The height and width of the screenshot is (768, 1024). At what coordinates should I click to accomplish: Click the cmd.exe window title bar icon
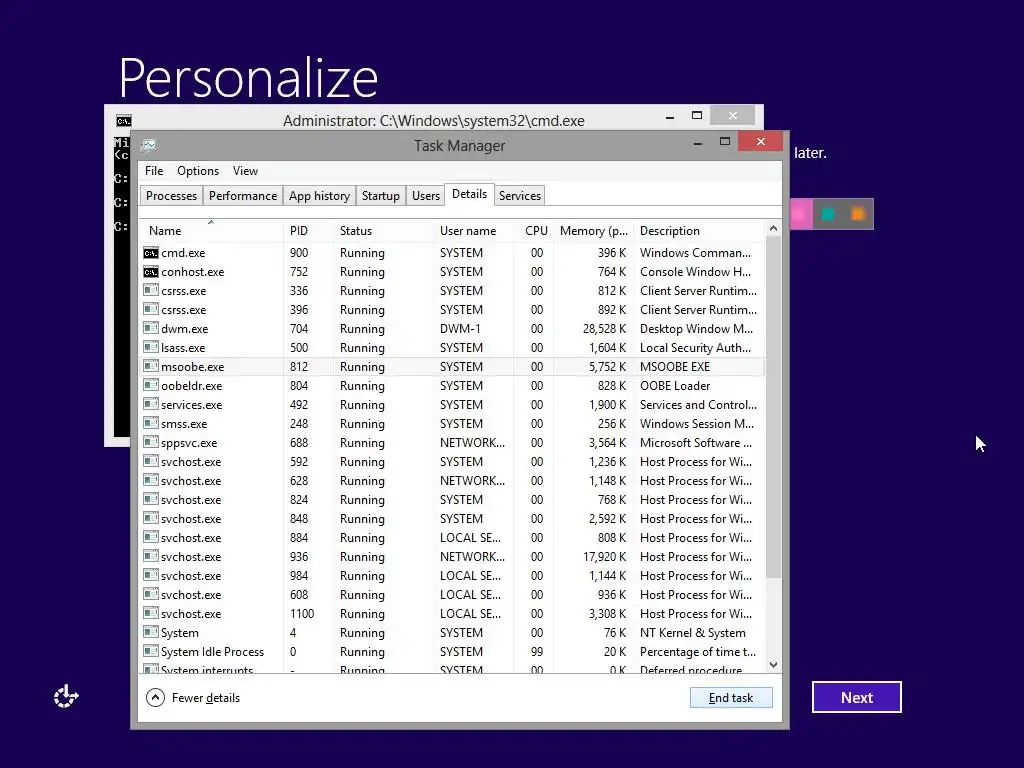[x=123, y=121]
